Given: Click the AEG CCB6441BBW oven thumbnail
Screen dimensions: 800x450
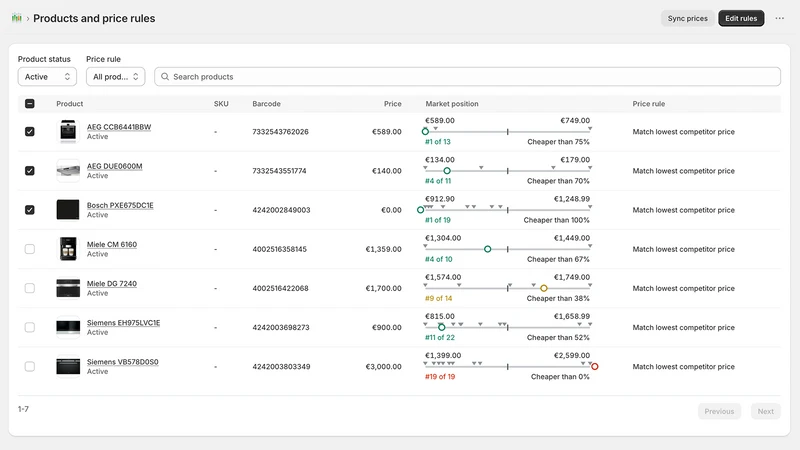Looking at the screenshot, I should (68, 132).
